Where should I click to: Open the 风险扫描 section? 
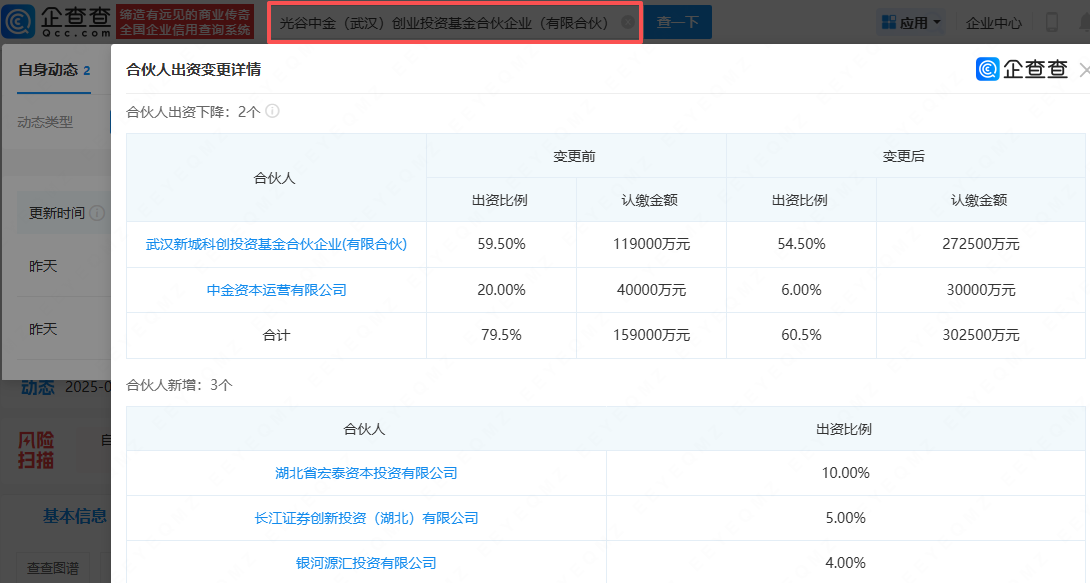[x=35, y=450]
